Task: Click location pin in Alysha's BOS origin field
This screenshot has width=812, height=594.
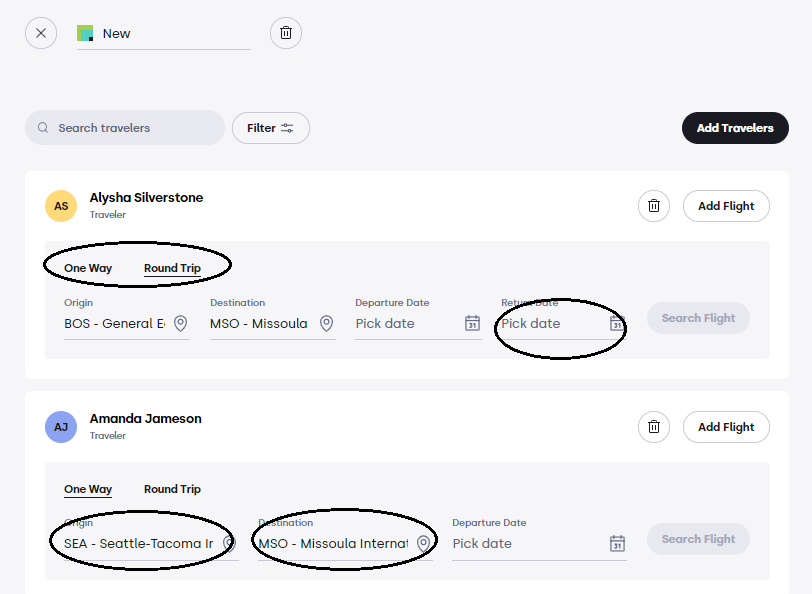Action: [x=180, y=323]
